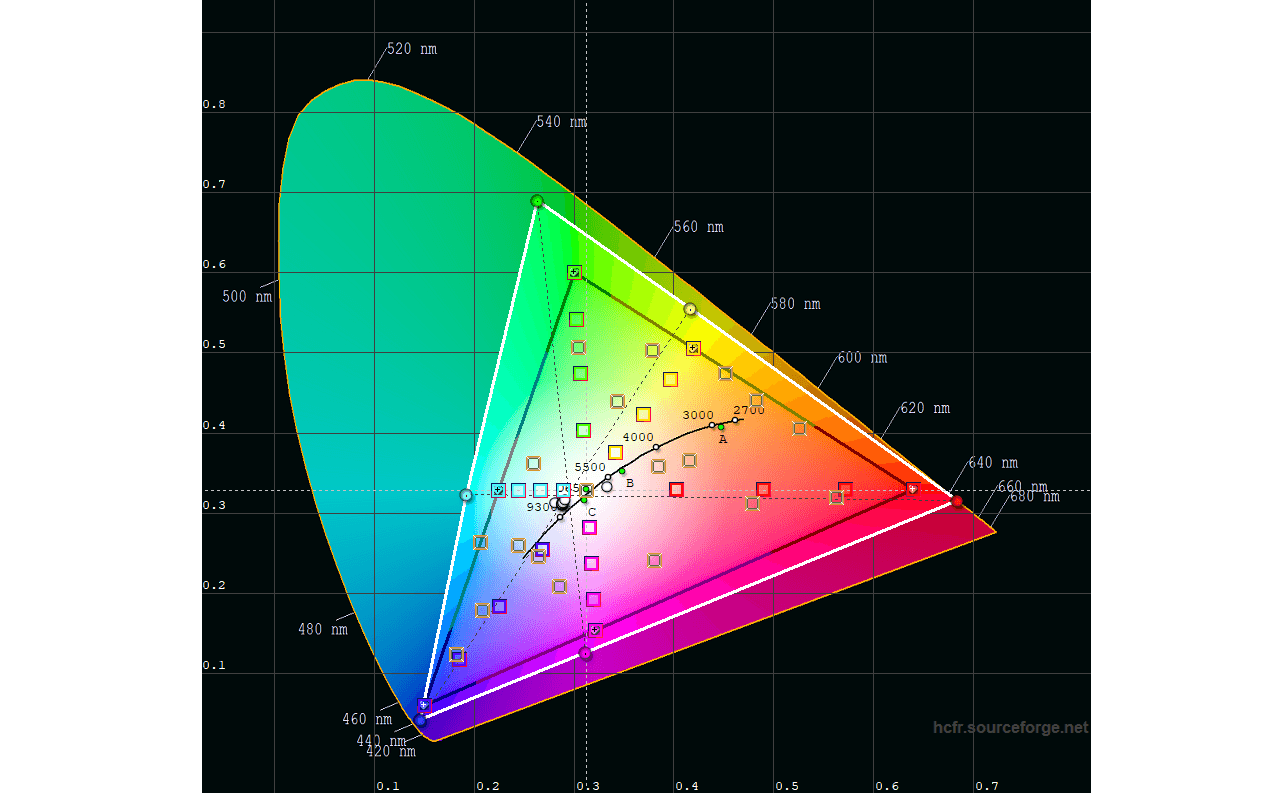Open the hcfr.sourceforge.net watermark link
Image resolution: width=1280 pixels, height=795 pixels.
coord(1010,728)
